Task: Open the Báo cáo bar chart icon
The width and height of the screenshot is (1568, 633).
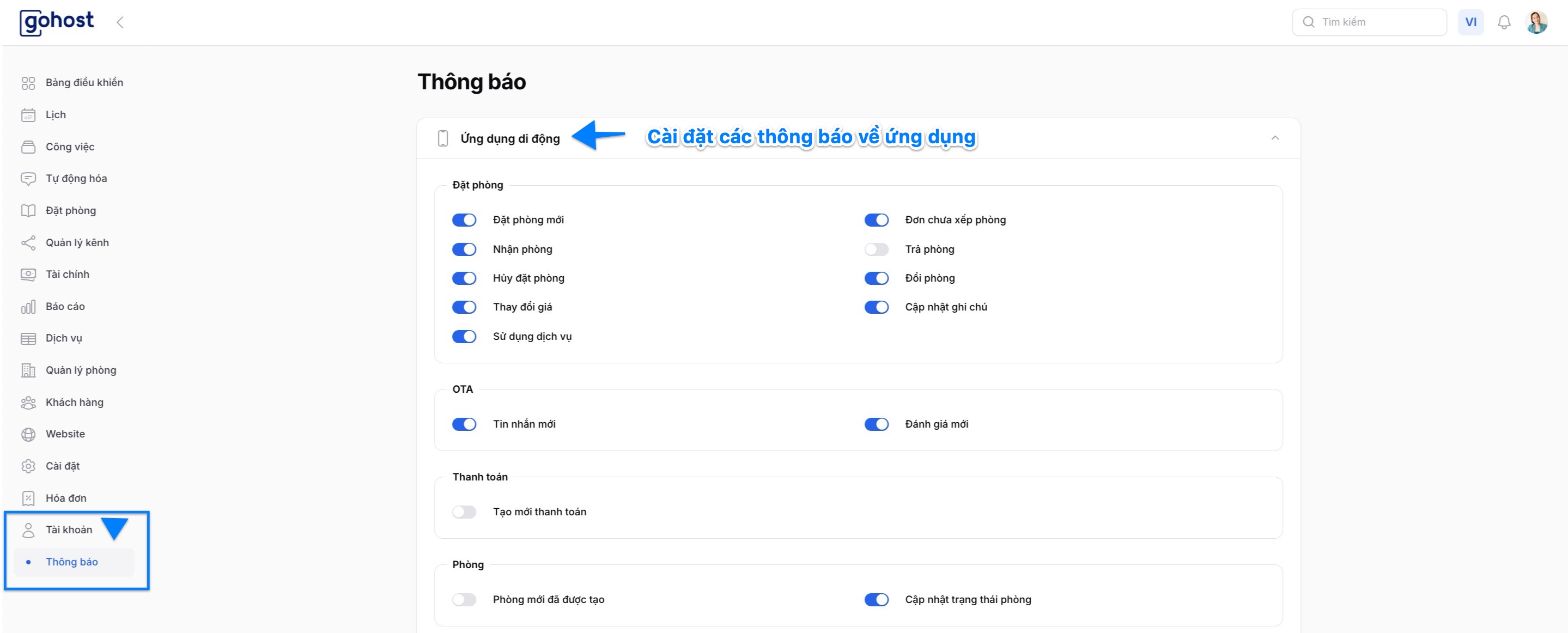Action: [28, 307]
